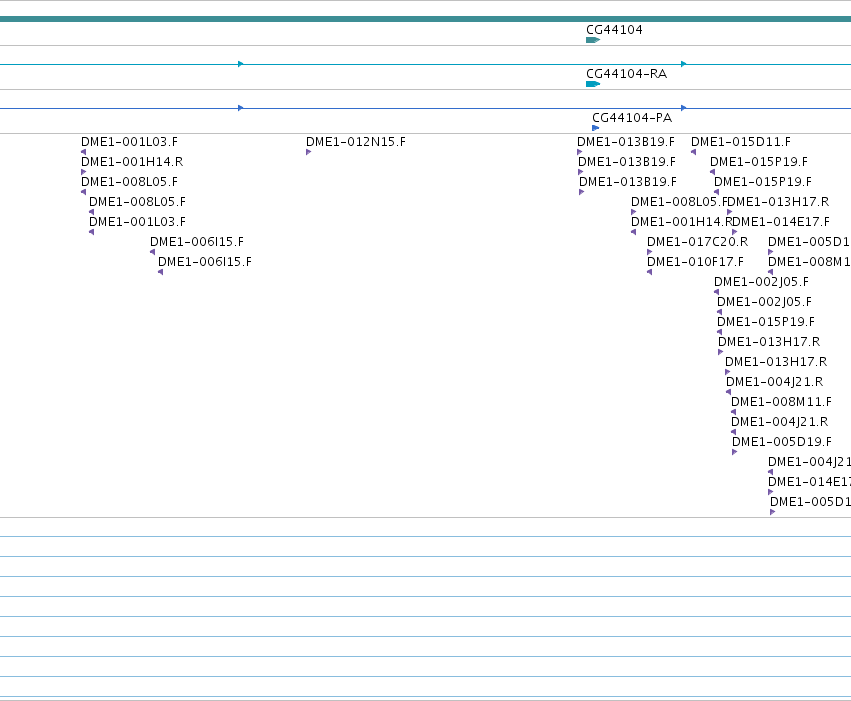
Task: Click the triangle marker under DME1-012N15.F
Action: pyautogui.click(x=308, y=152)
